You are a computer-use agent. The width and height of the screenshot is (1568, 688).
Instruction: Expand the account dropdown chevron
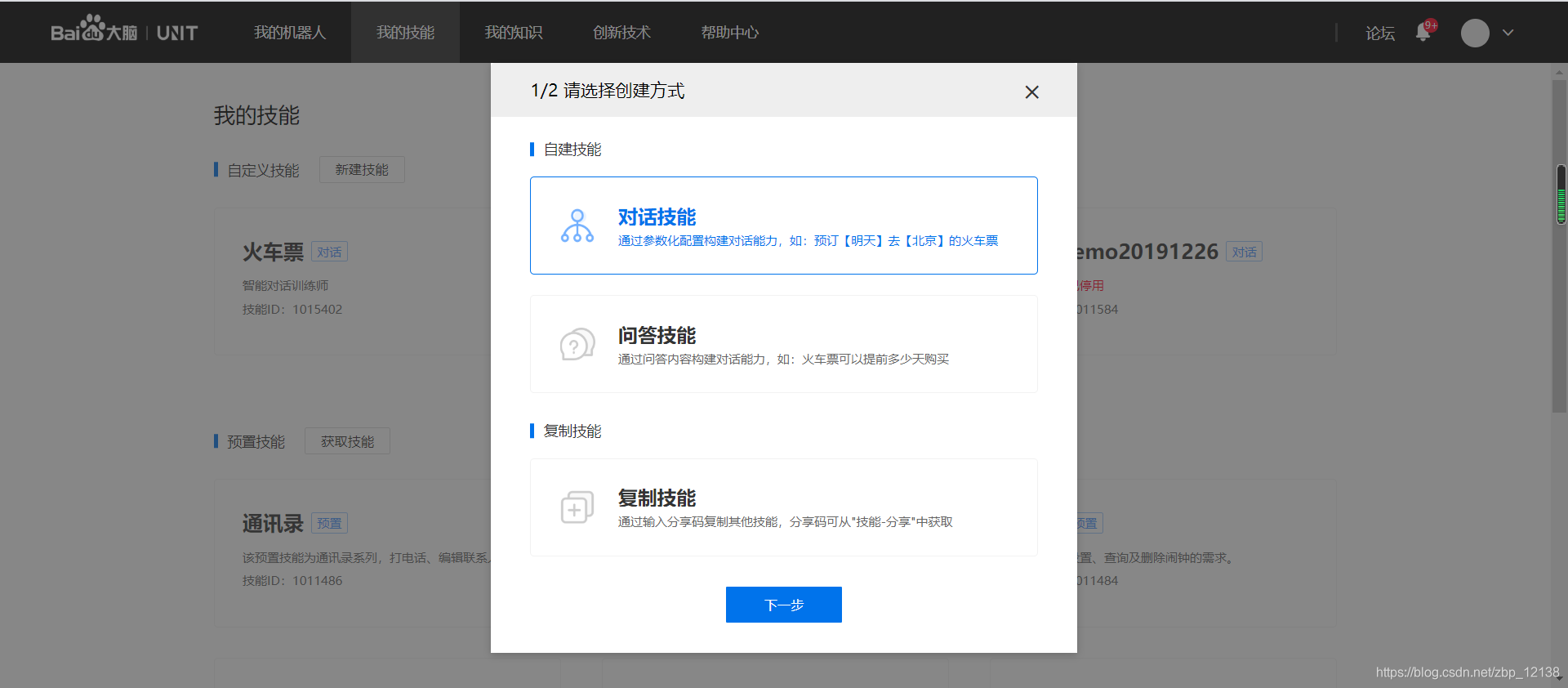pos(1508,33)
